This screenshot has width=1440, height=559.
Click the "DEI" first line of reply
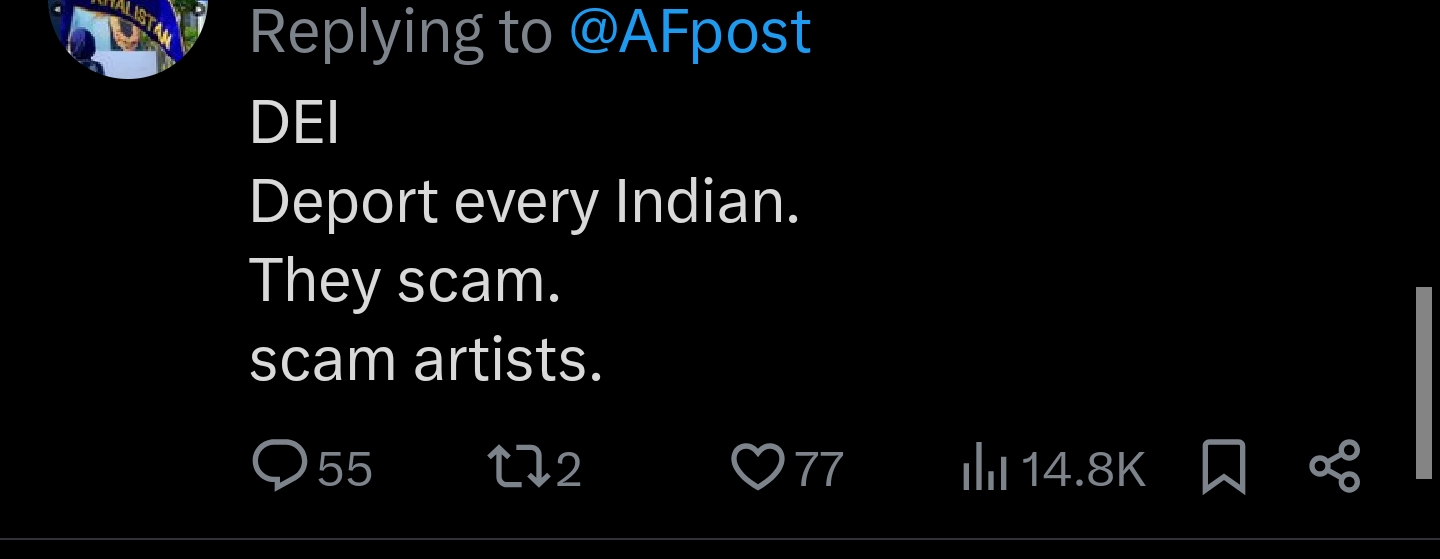(x=294, y=124)
